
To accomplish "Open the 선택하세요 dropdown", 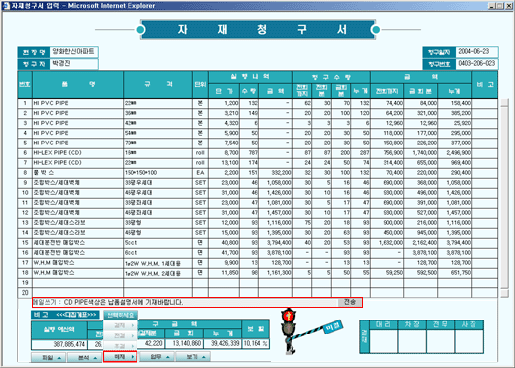I will point(120,315).
